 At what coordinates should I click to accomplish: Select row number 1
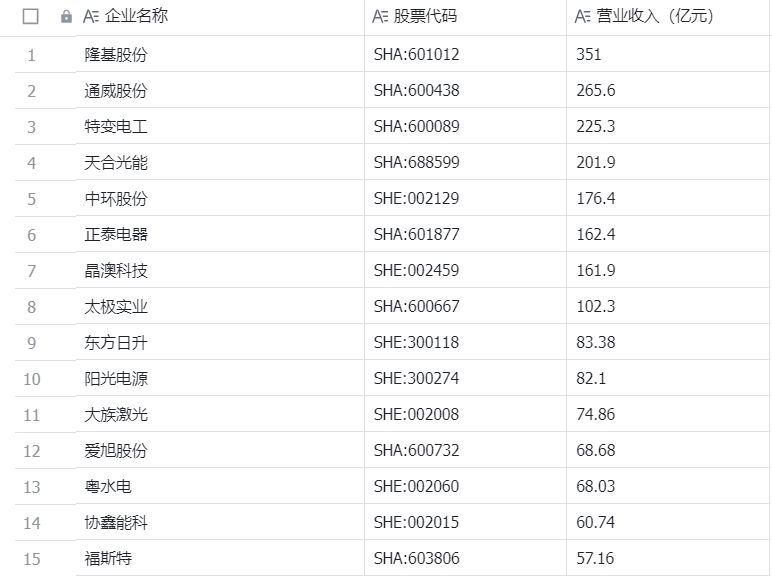click(31, 55)
